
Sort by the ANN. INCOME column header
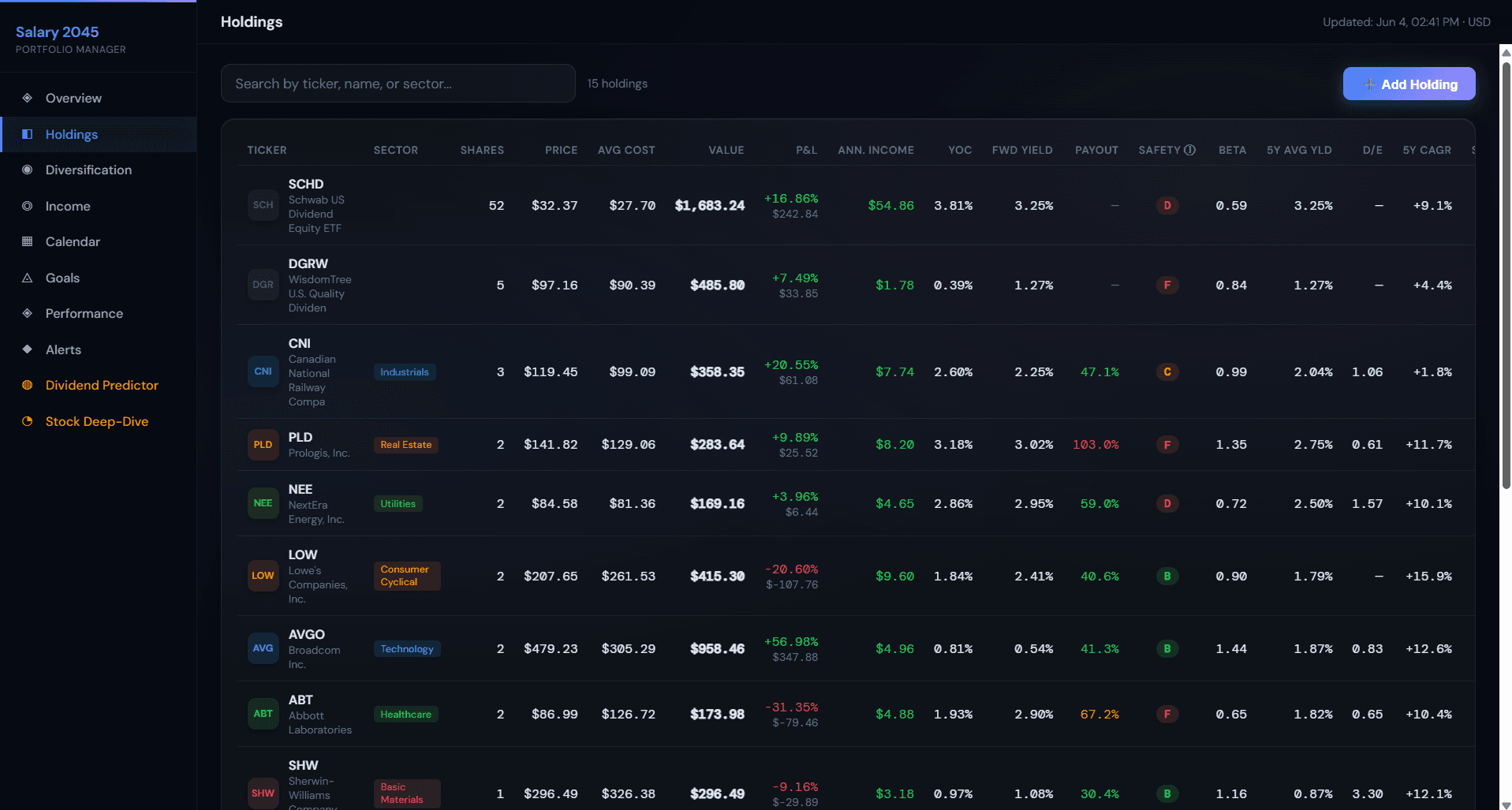[875, 150]
